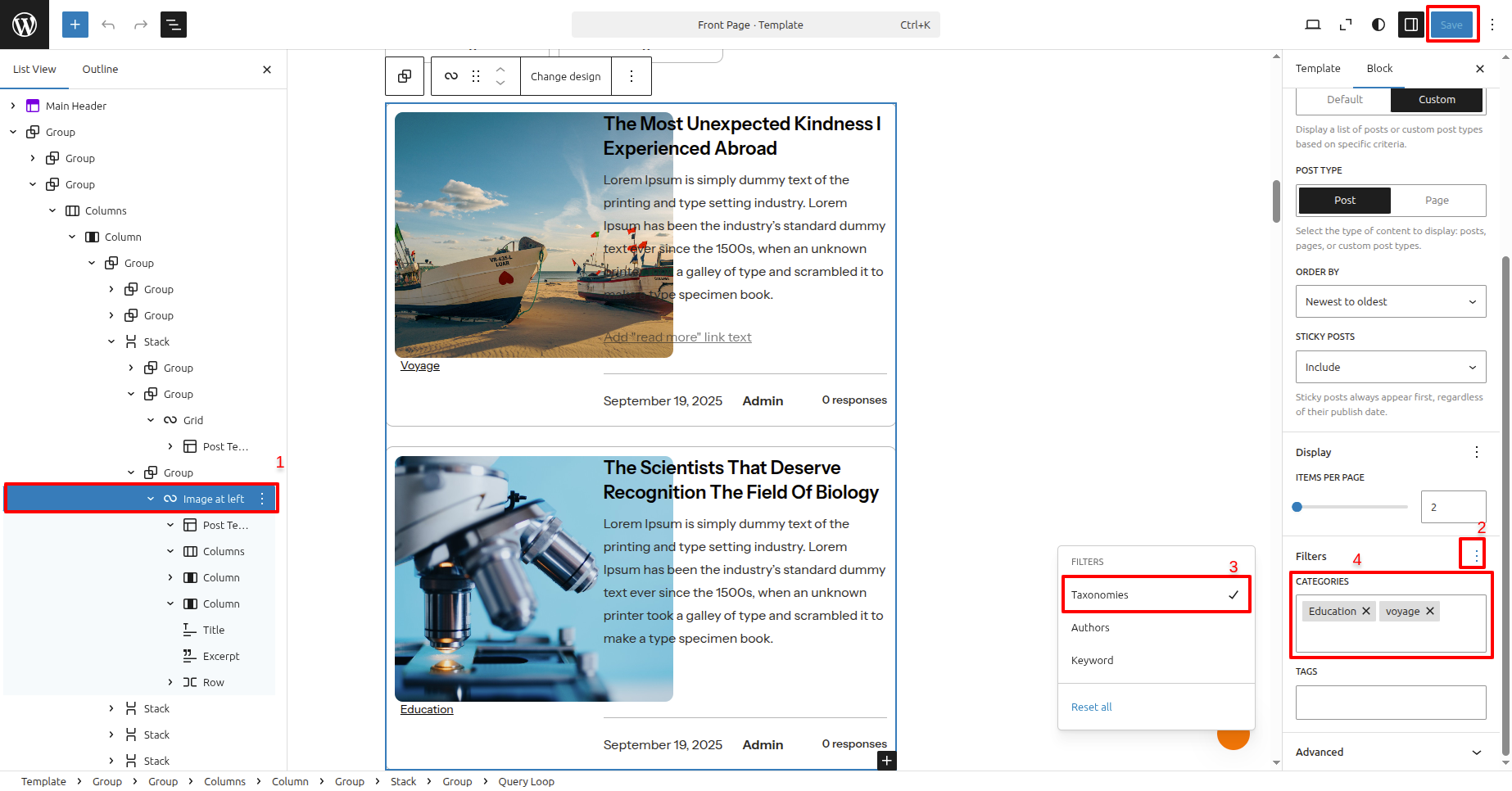Click the Items Per Page slider handle
This screenshot has width=1512, height=791.
click(x=1297, y=507)
